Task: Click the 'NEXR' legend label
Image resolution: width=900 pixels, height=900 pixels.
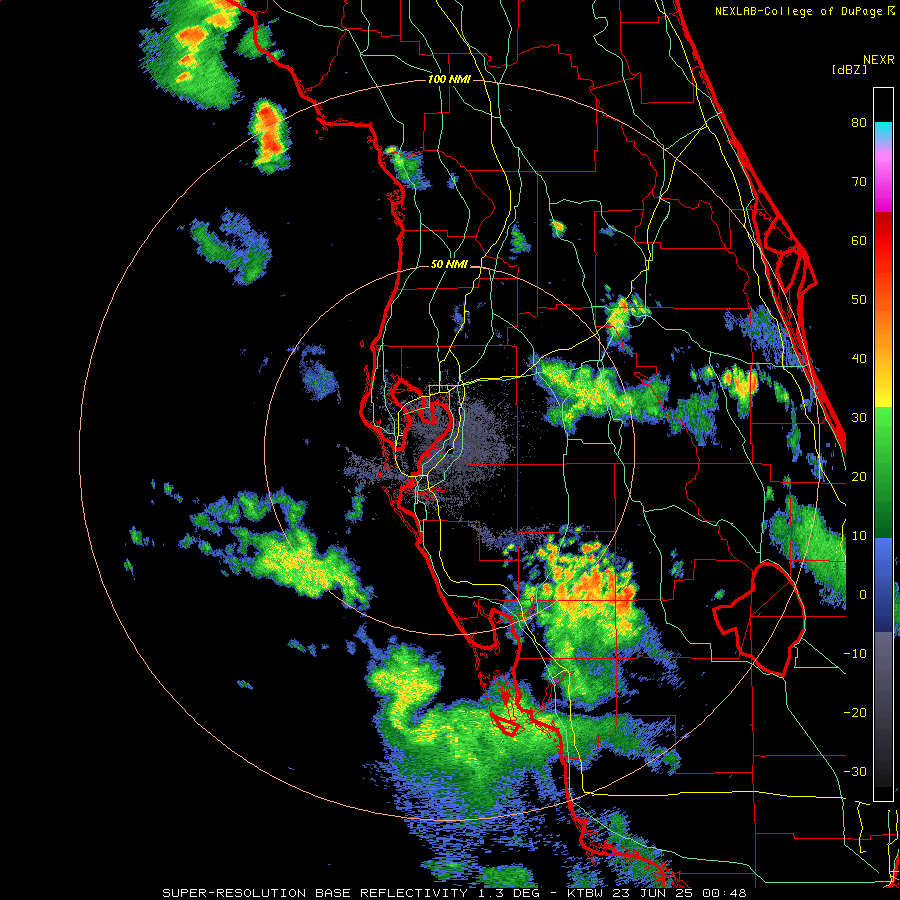Action: (878, 60)
